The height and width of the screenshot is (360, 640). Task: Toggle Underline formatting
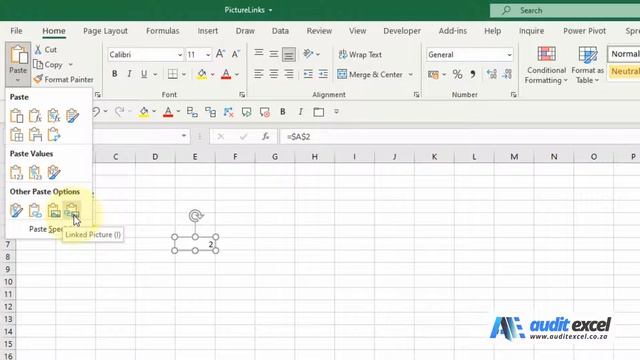[x=144, y=74]
